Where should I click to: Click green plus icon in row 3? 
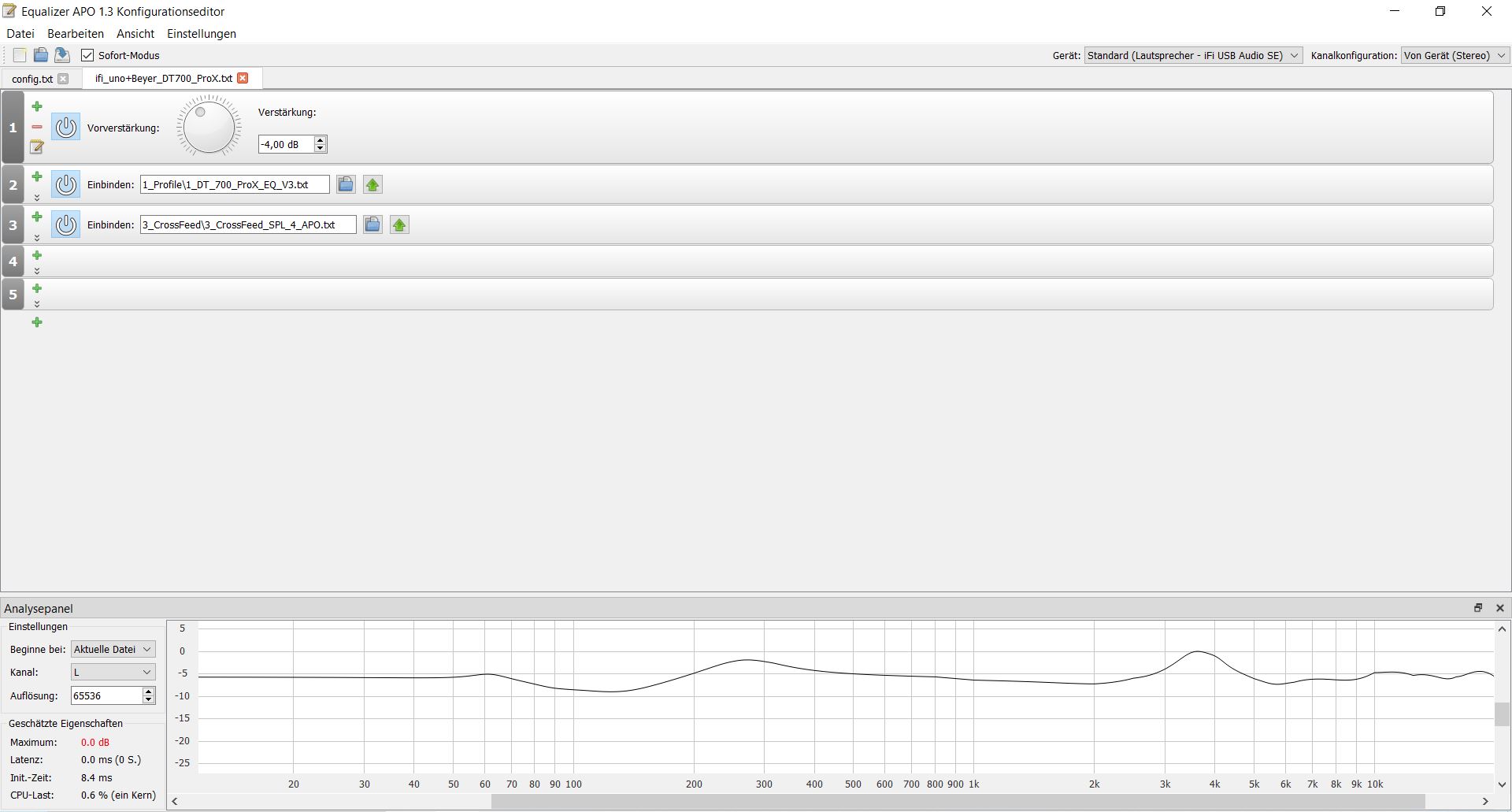[x=37, y=217]
